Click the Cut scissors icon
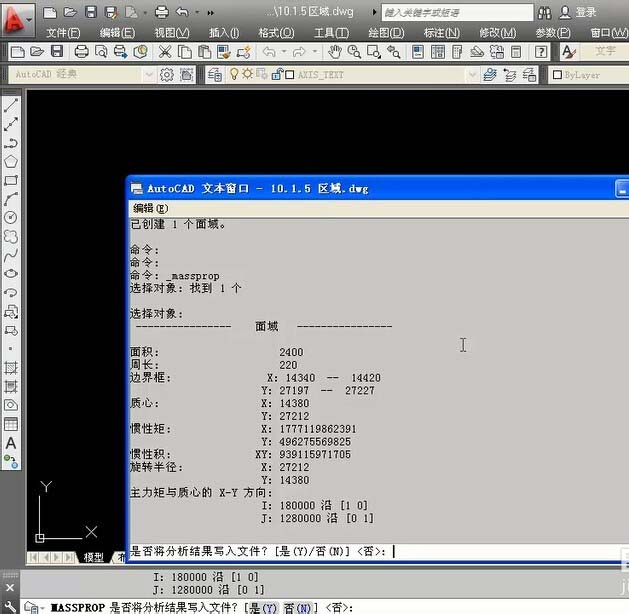Image resolution: width=629 pixels, height=614 pixels. point(165,52)
